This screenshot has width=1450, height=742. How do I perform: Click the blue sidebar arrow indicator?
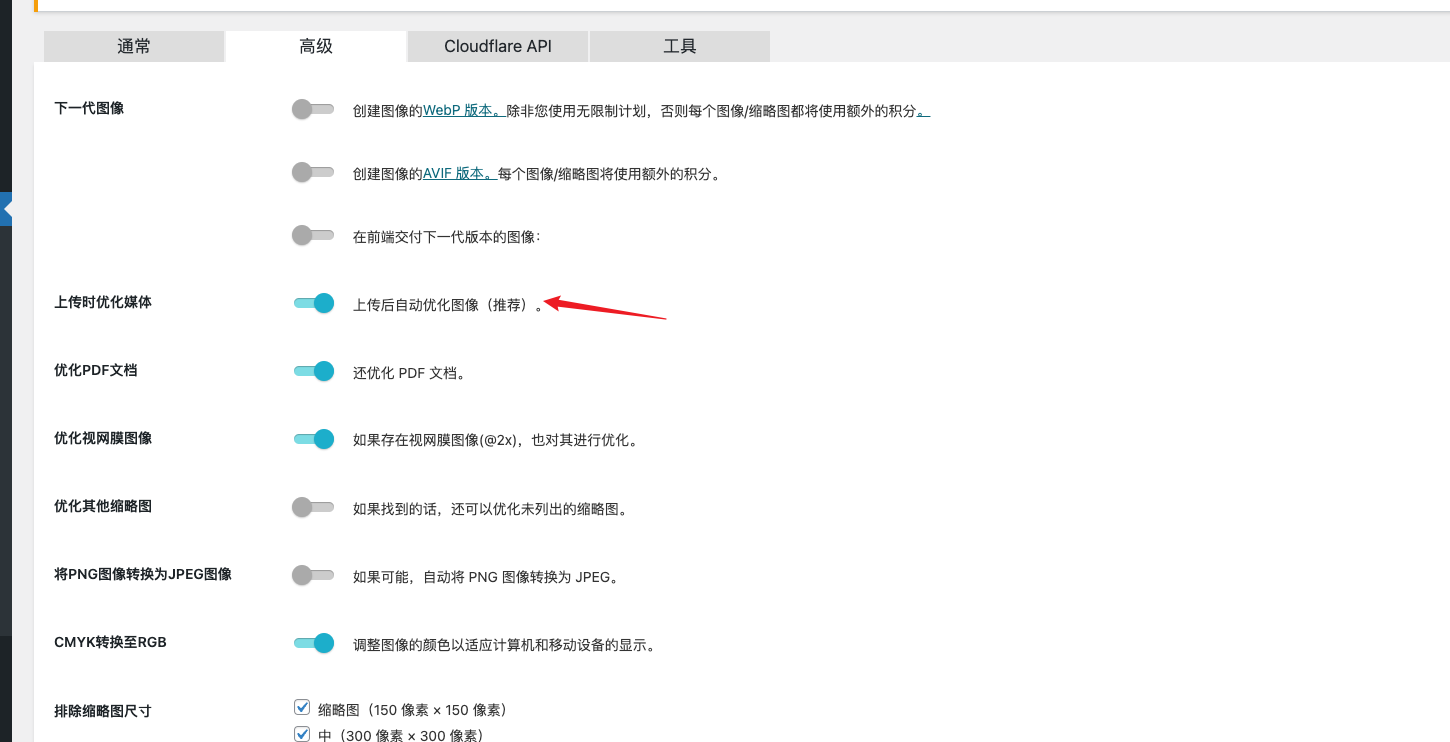coord(6,209)
